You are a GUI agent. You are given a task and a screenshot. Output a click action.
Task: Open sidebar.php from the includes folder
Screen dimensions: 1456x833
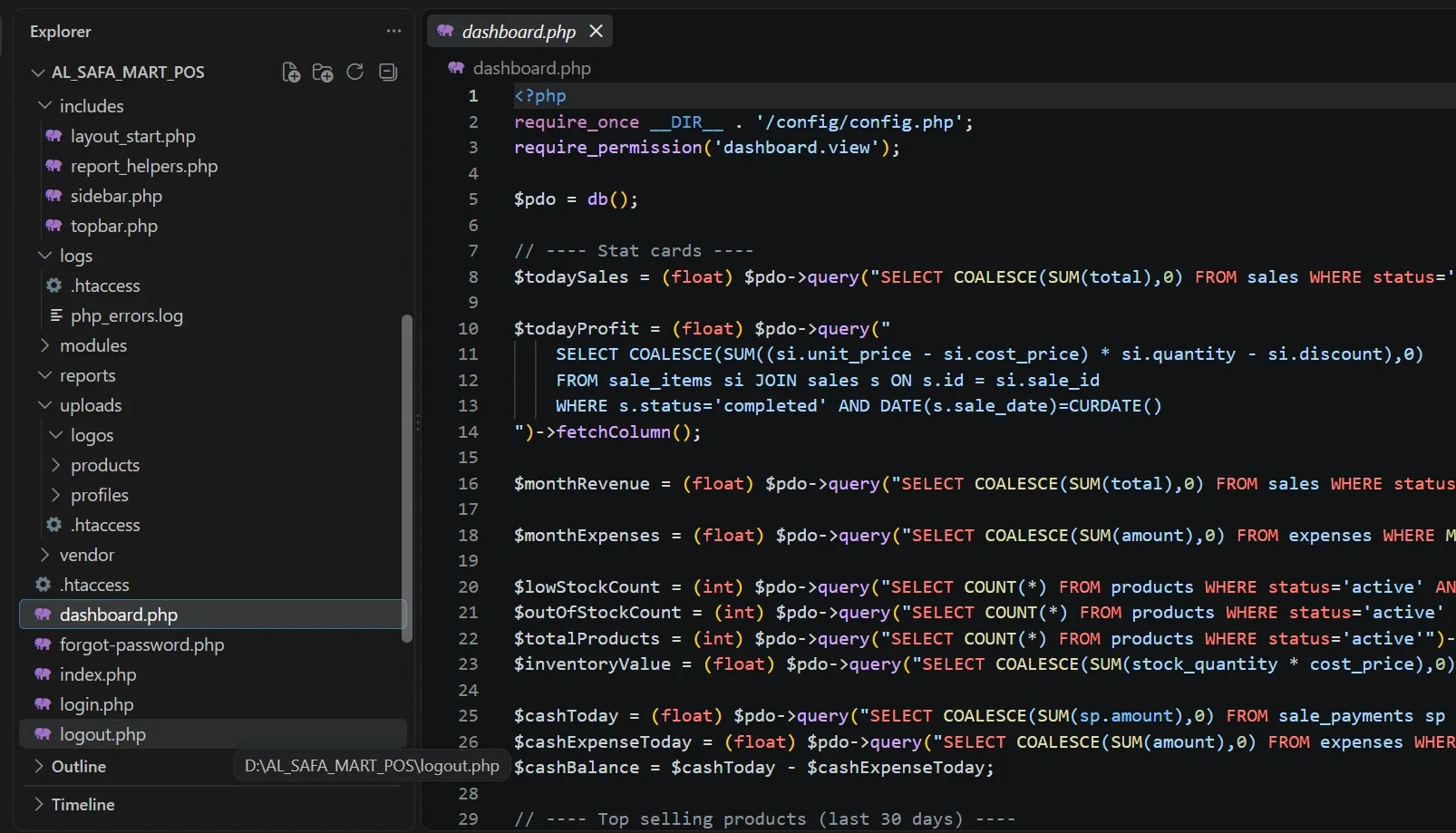click(x=116, y=196)
